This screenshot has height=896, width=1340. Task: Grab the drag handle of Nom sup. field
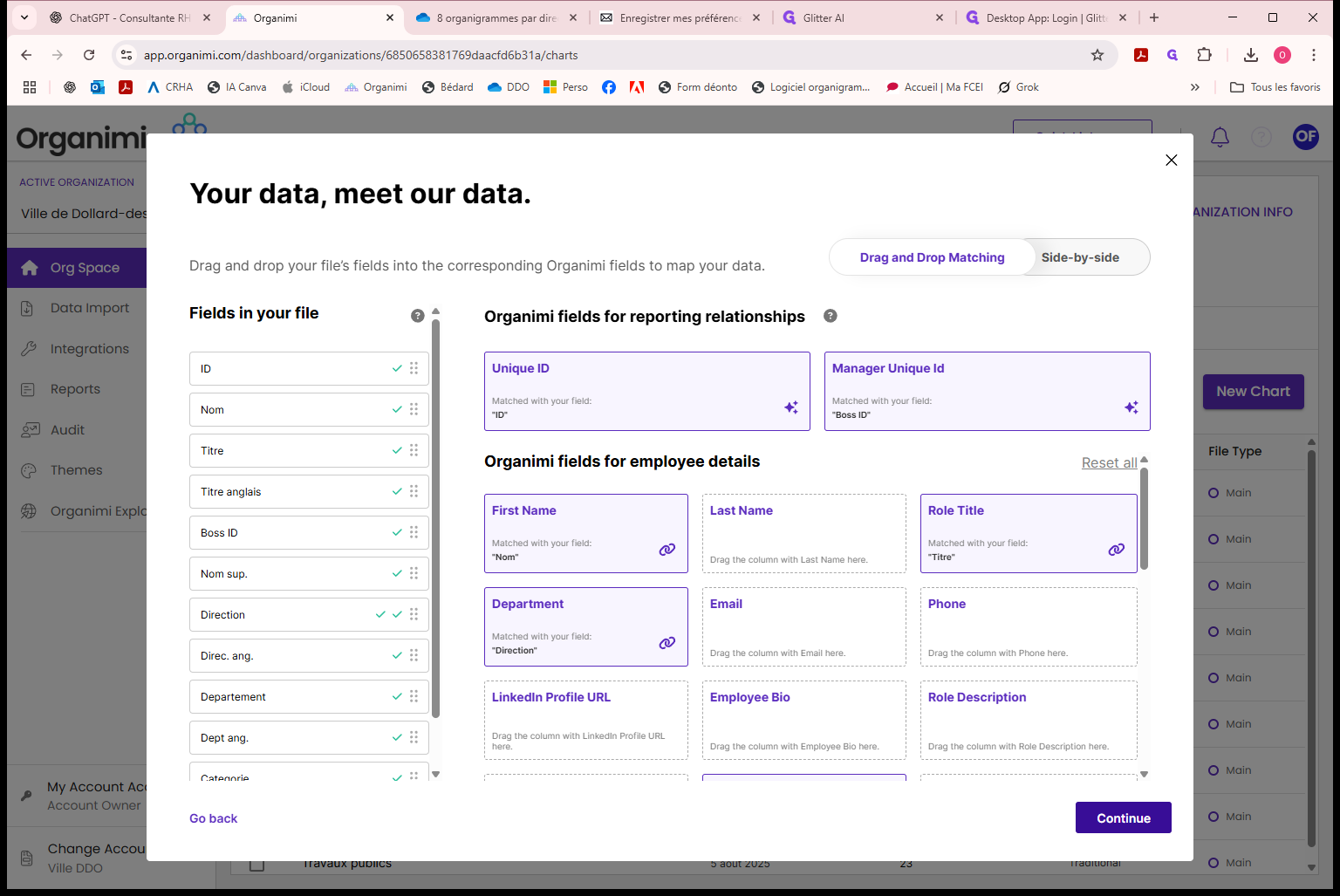pos(414,573)
